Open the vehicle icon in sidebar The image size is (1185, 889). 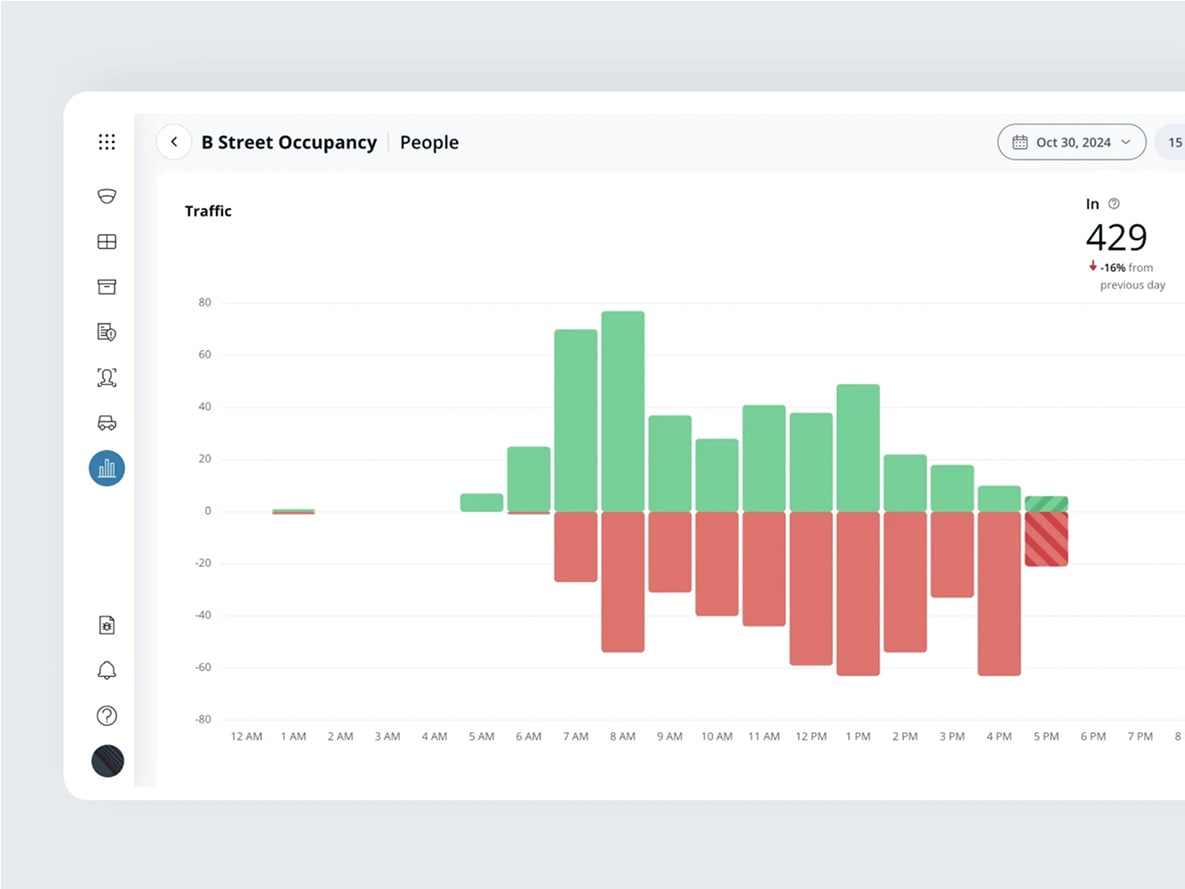[x=107, y=423]
